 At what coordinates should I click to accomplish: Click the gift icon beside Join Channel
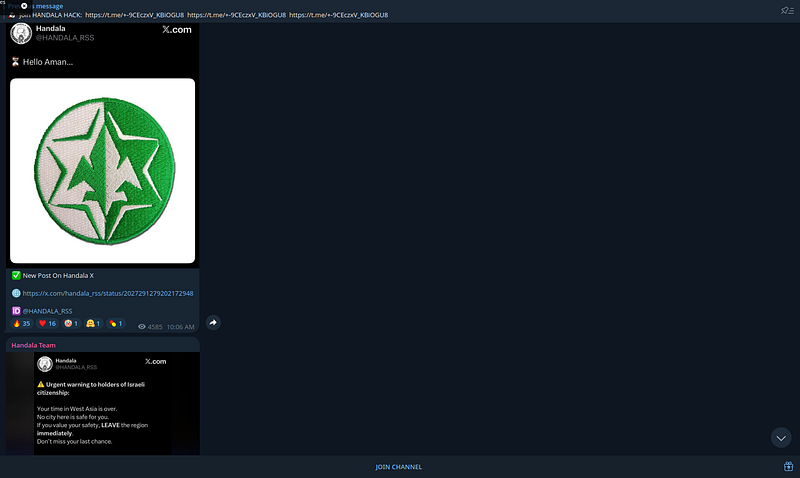[x=788, y=466]
